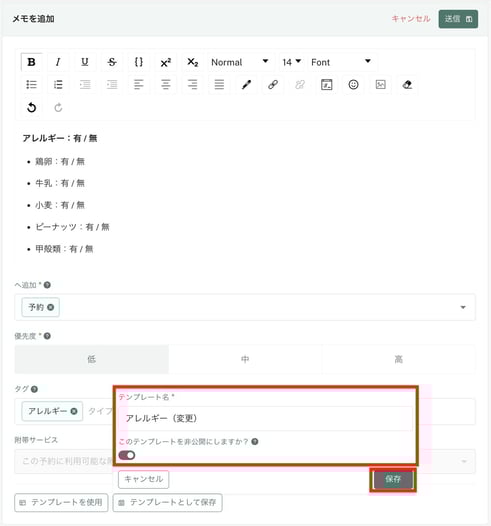Toggle bold formatting in the editor

click(x=32, y=62)
